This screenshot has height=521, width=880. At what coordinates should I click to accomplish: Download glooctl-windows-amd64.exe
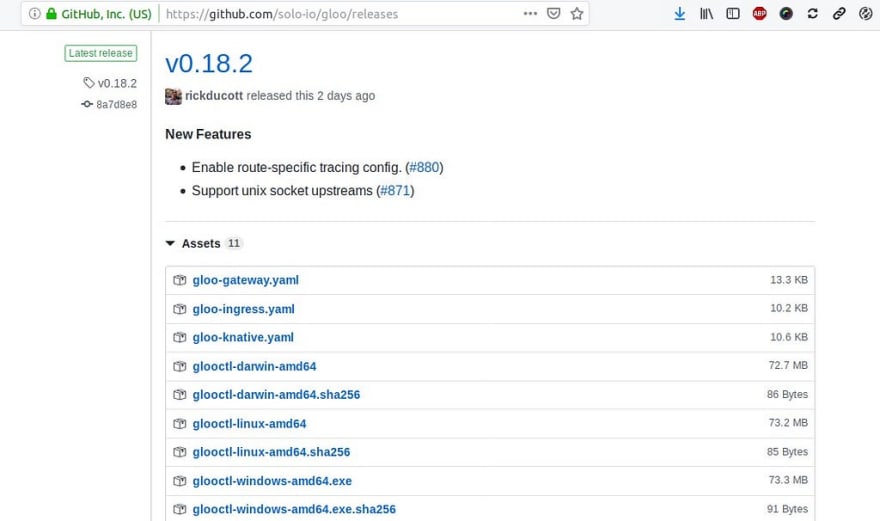tap(272, 481)
